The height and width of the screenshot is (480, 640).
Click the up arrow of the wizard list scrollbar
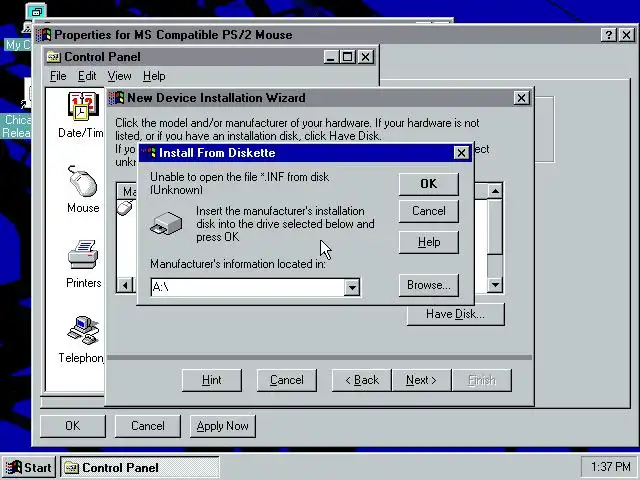point(495,191)
